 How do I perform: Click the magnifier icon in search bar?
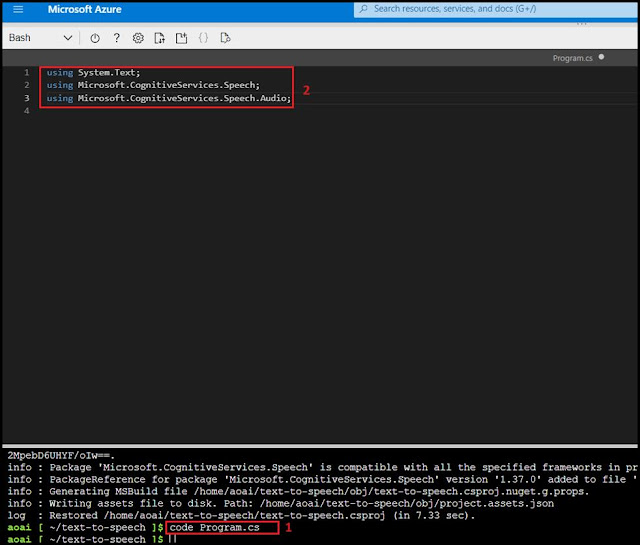pos(363,9)
